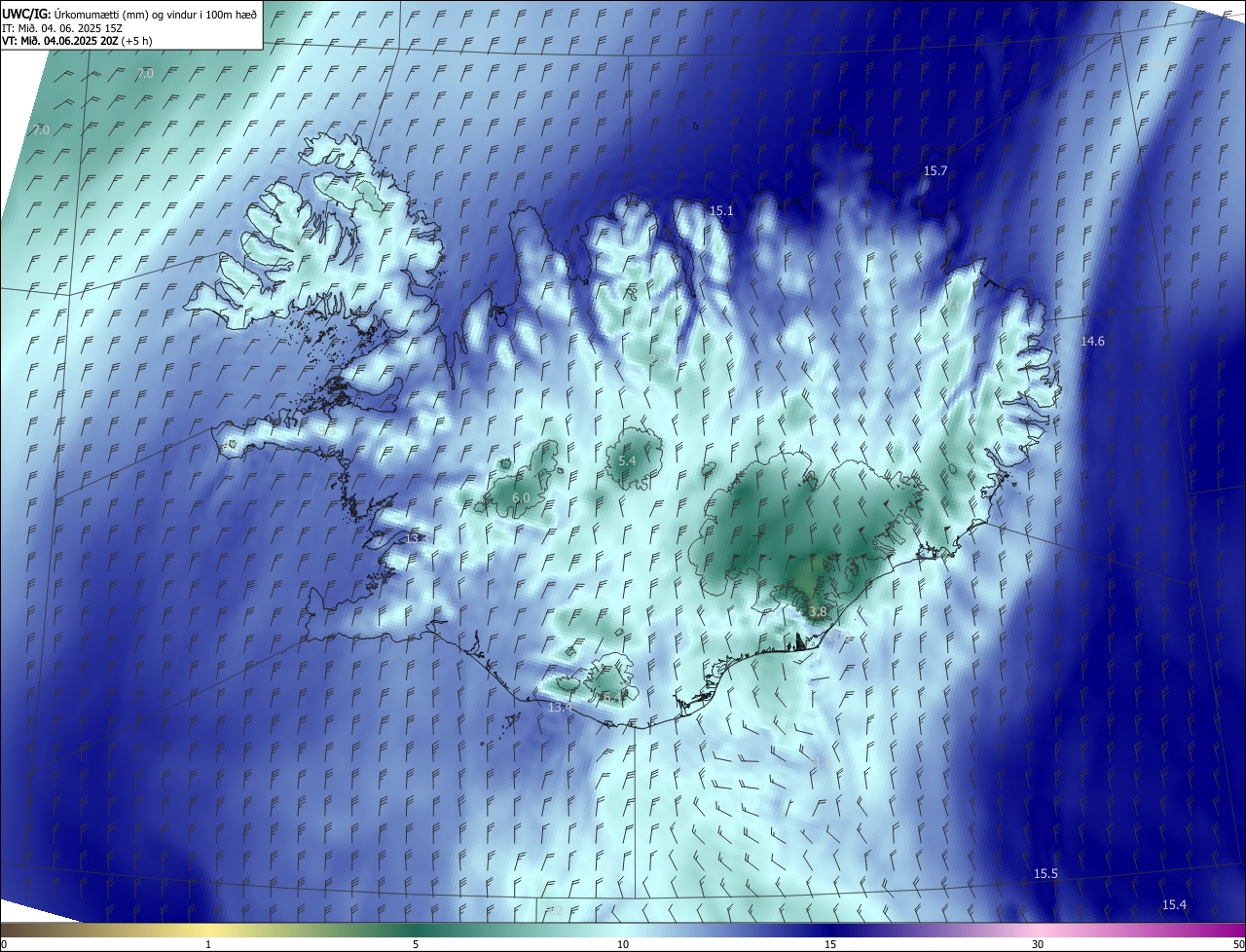1246x952 pixels.
Task: Select the 'VT: Mið. 04.06.2025 20Z (+5 h)' line
Action: pos(77,41)
